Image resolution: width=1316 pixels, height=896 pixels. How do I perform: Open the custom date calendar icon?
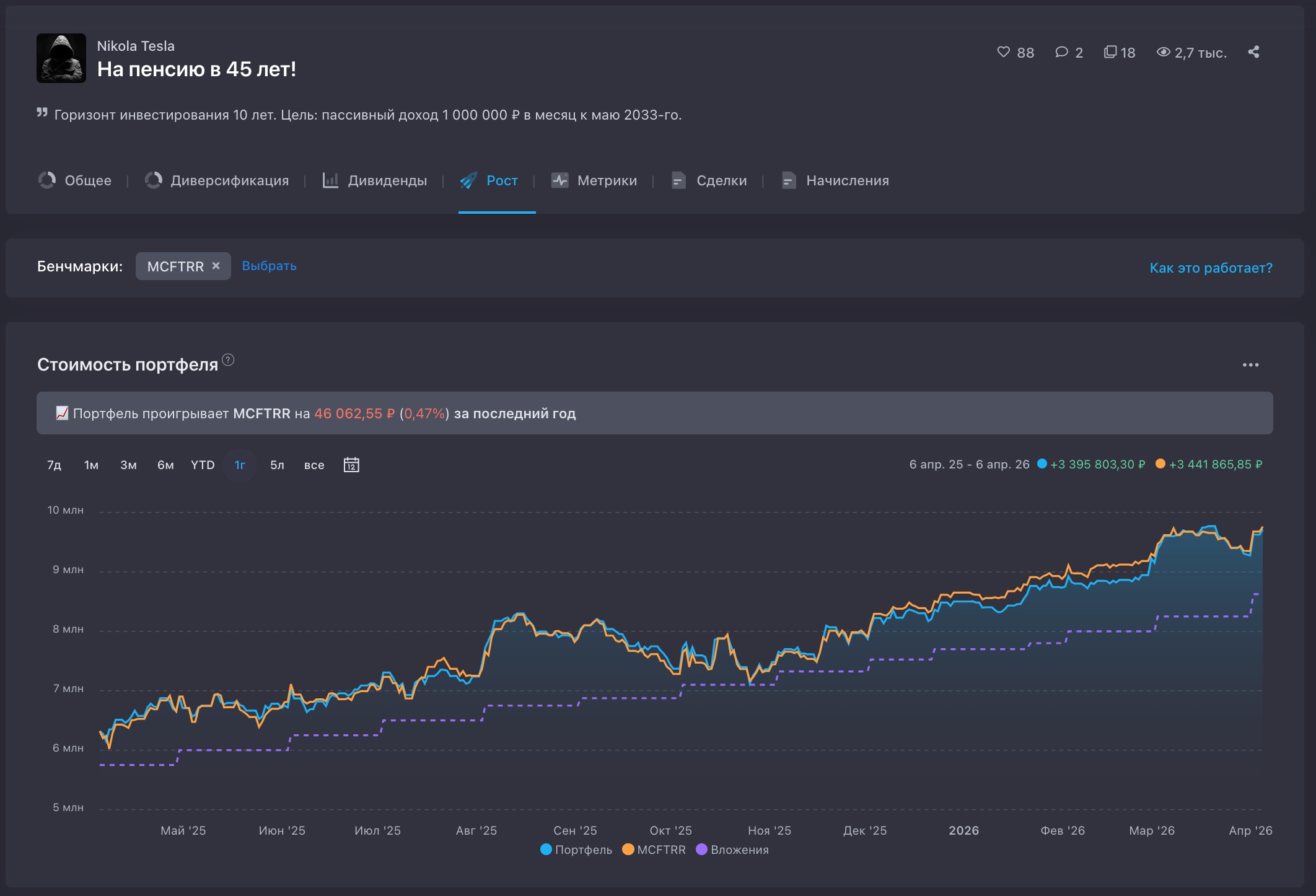tap(351, 465)
